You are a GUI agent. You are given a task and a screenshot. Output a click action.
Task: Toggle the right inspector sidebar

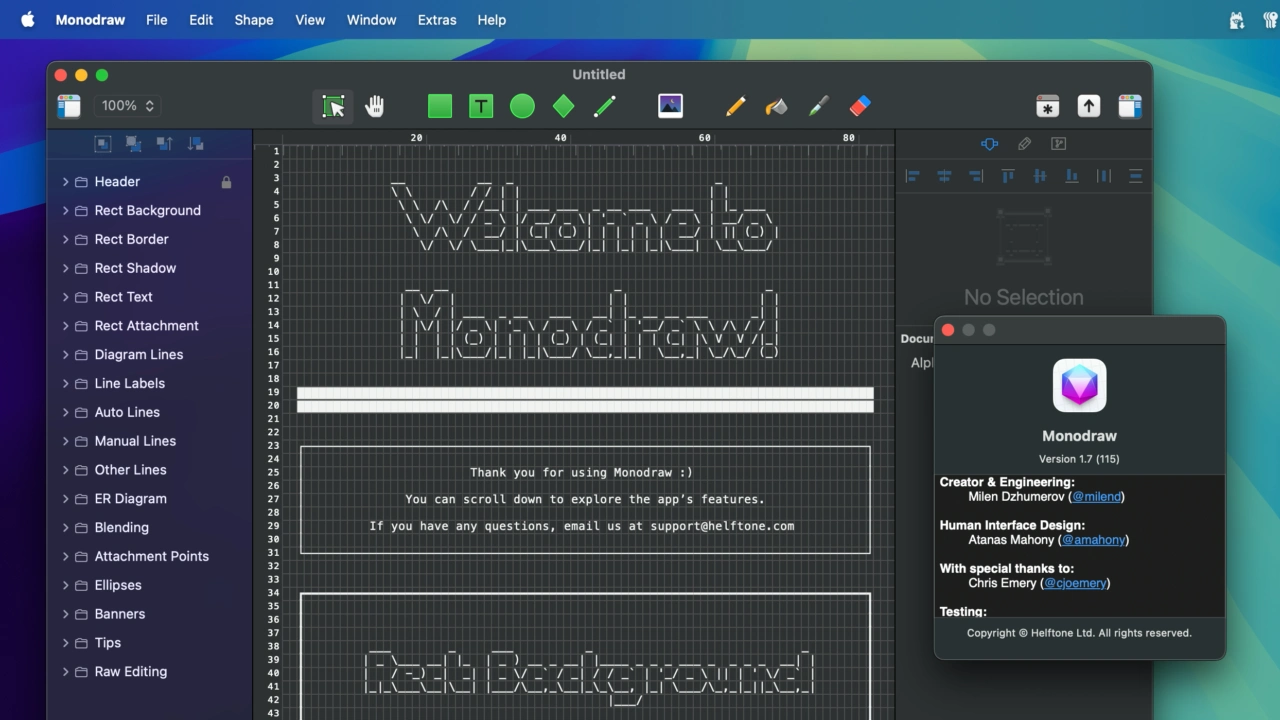tap(1130, 106)
